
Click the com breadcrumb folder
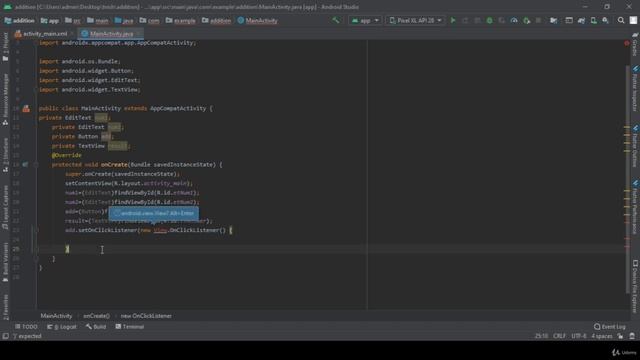(x=149, y=20)
